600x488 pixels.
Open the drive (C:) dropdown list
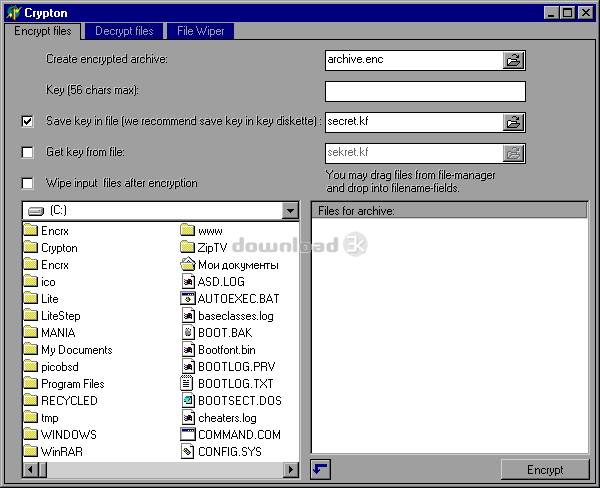click(x=290, y=211)
